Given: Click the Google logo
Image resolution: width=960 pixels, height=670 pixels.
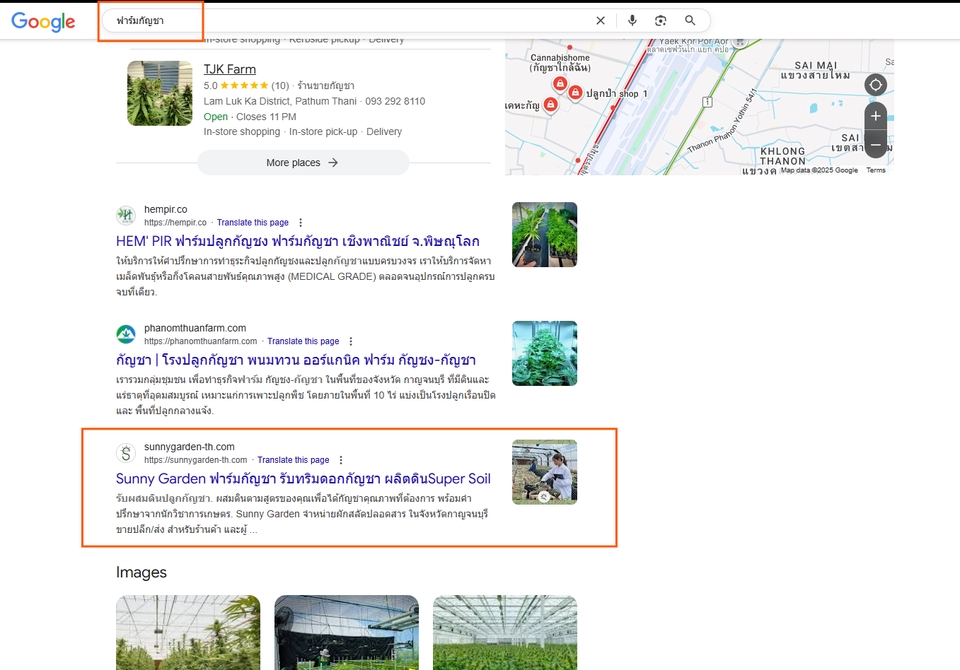Looking at the screenshot, I should [44, 21].
